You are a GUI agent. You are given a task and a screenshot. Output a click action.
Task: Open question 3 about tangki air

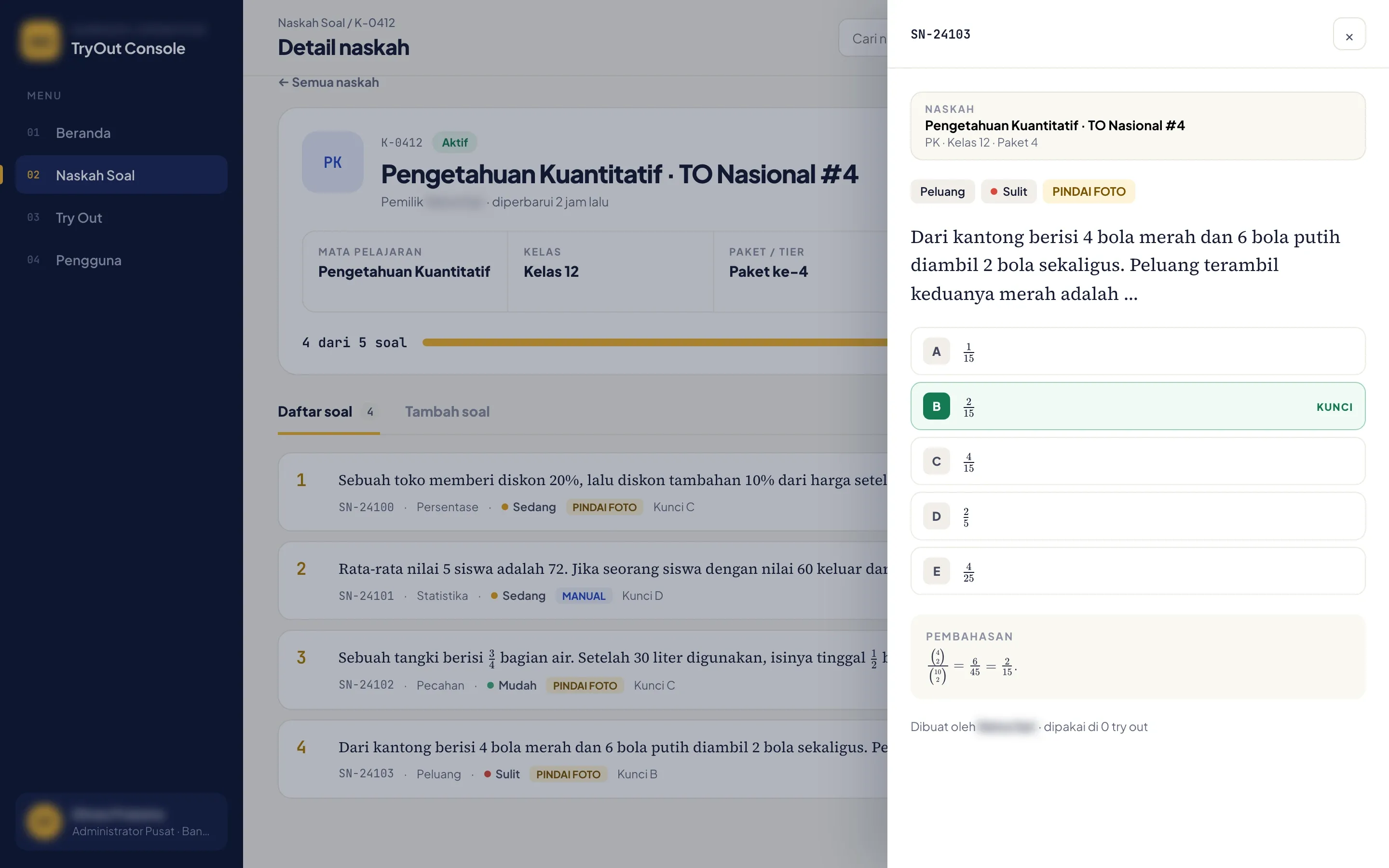[583, 670]
